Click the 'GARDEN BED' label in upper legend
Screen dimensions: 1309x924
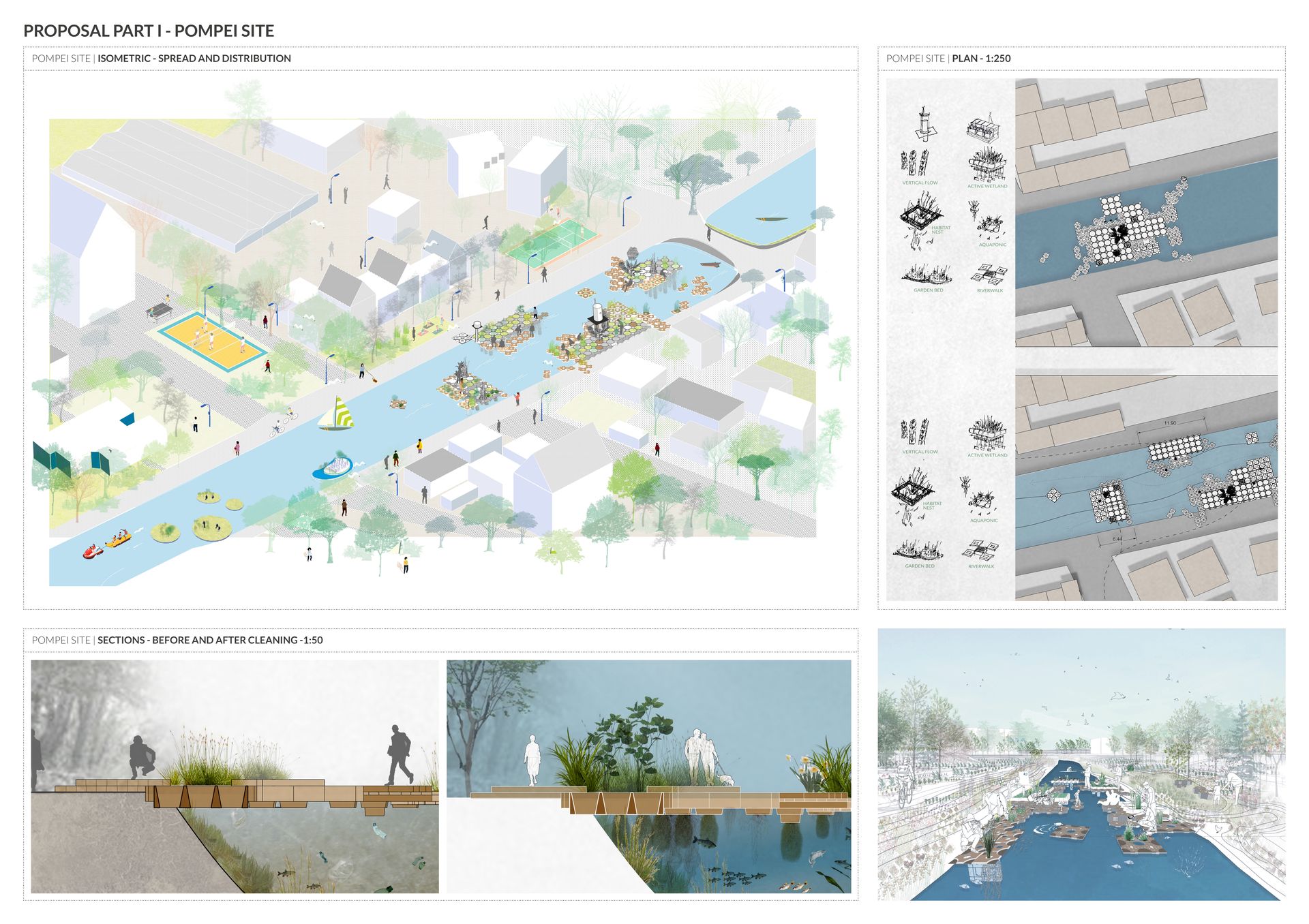point(929,290)
